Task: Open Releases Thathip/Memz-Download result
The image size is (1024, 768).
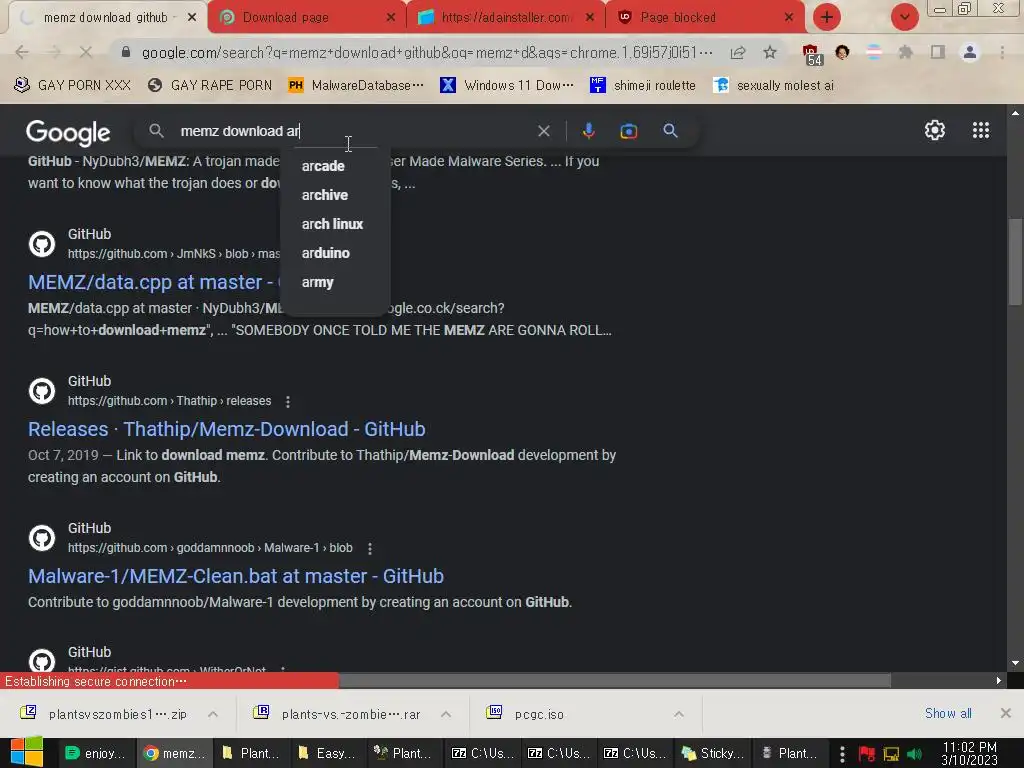Action: [227, 429]
